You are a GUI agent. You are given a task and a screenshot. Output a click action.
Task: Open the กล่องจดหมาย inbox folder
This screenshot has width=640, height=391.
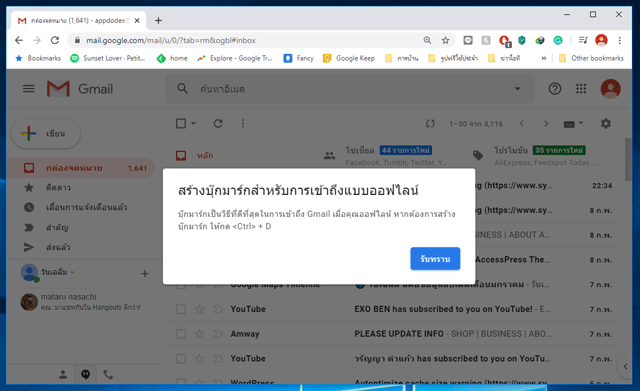pyautogui.click(x=80, y=168)
